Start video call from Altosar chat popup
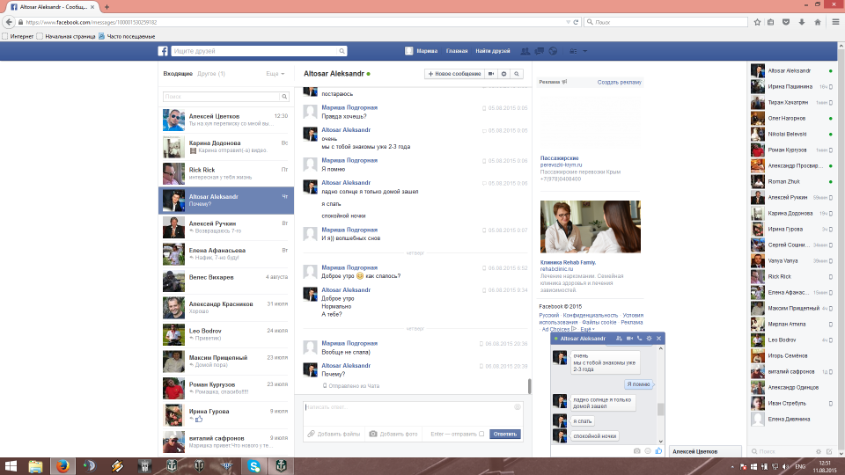This screenshot has width=845, height=475. coord(629,339)
